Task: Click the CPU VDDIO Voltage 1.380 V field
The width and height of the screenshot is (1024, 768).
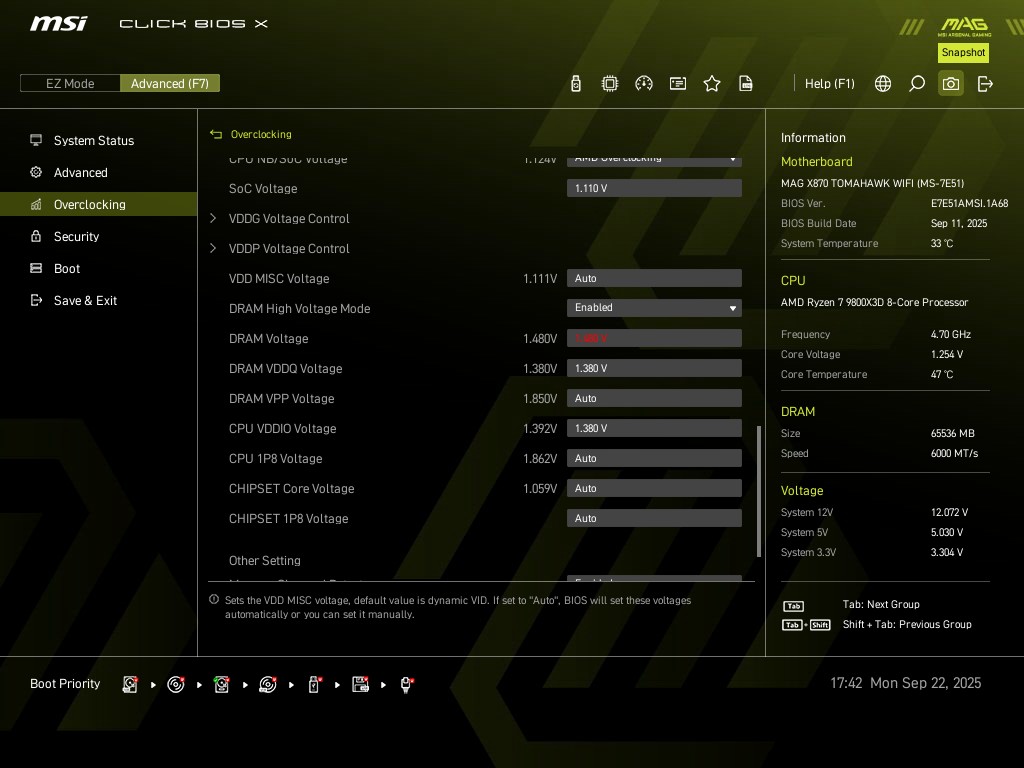Action: (x=654, y=428)
